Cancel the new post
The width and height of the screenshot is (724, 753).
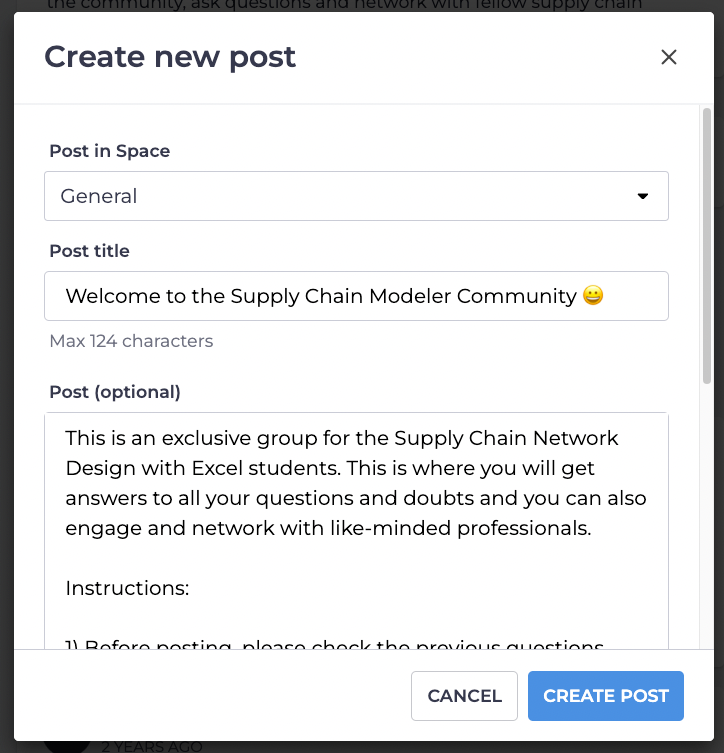click(x=464, y=696)
